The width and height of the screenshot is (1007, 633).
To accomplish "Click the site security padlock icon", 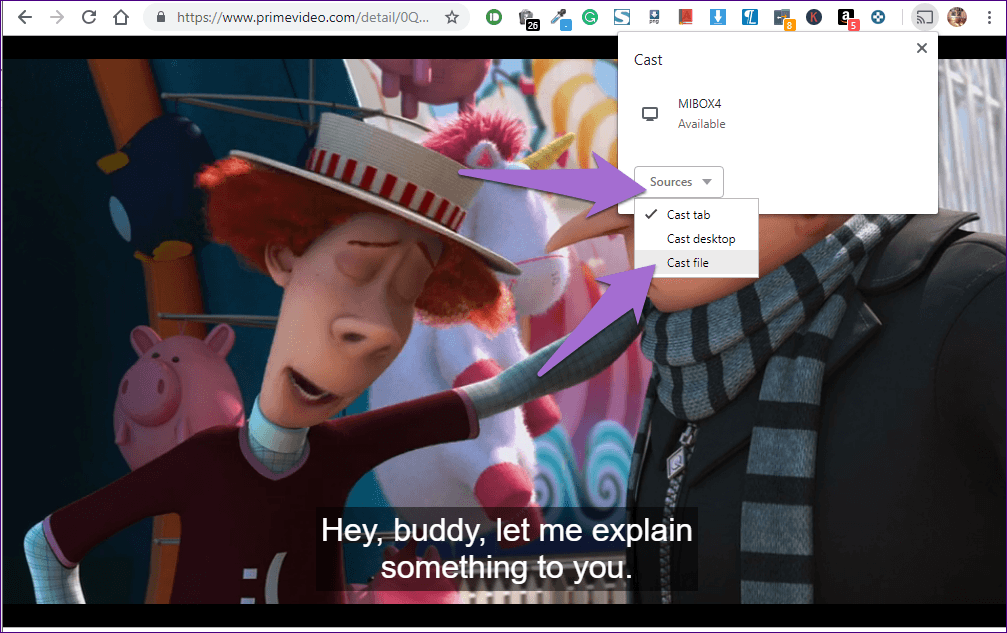I will point(161,17).
